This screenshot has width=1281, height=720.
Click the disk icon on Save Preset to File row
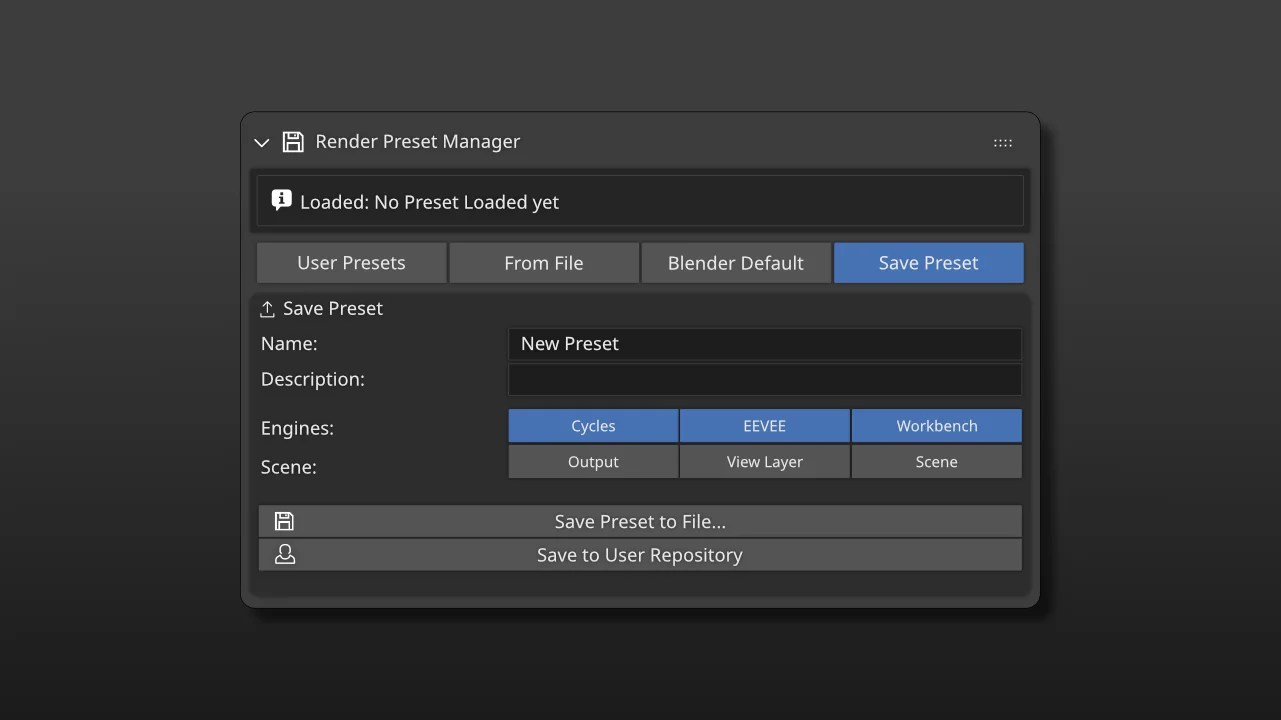284,520
